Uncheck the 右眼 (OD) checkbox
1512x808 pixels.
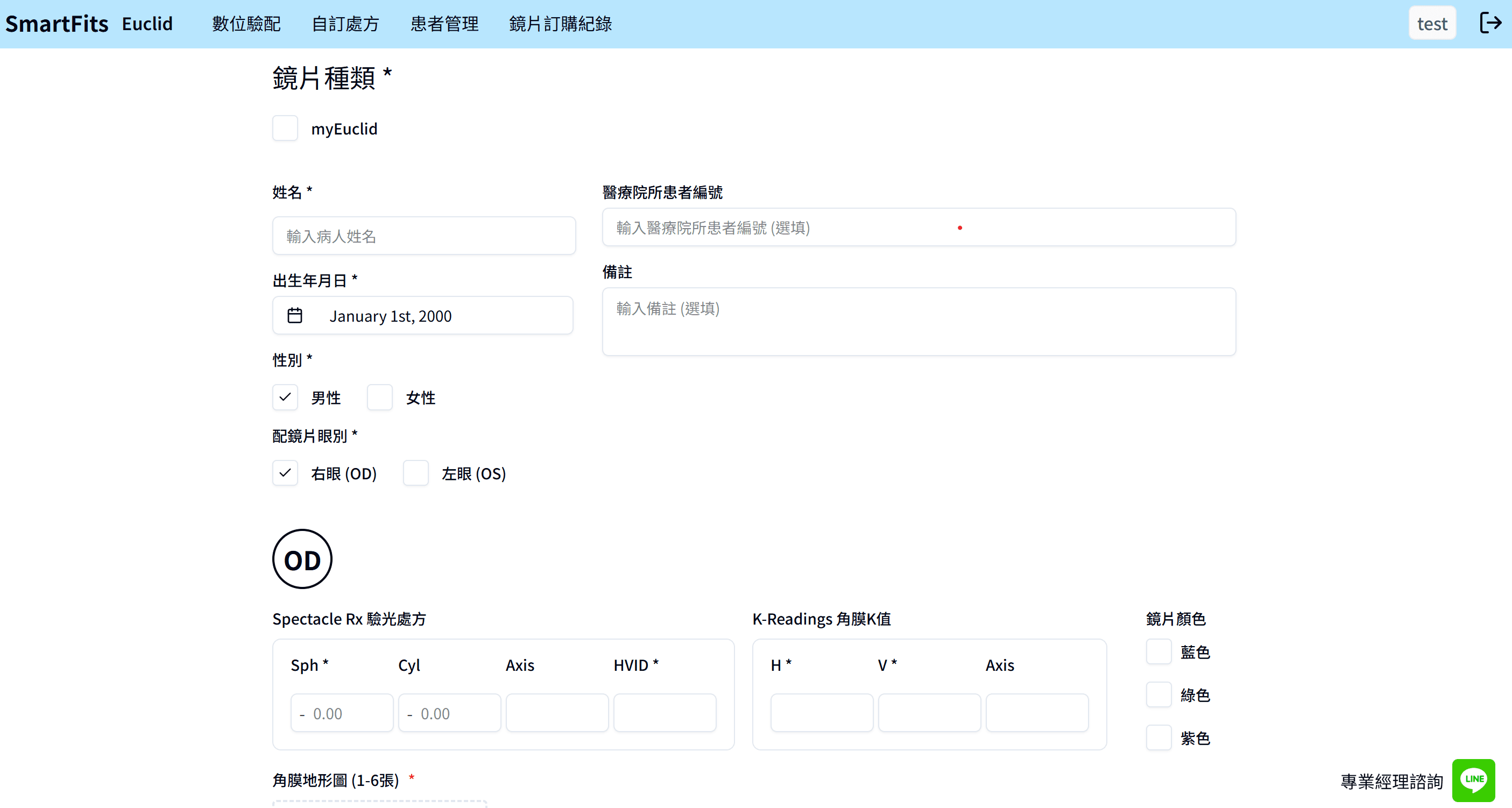tap(285, 473)
